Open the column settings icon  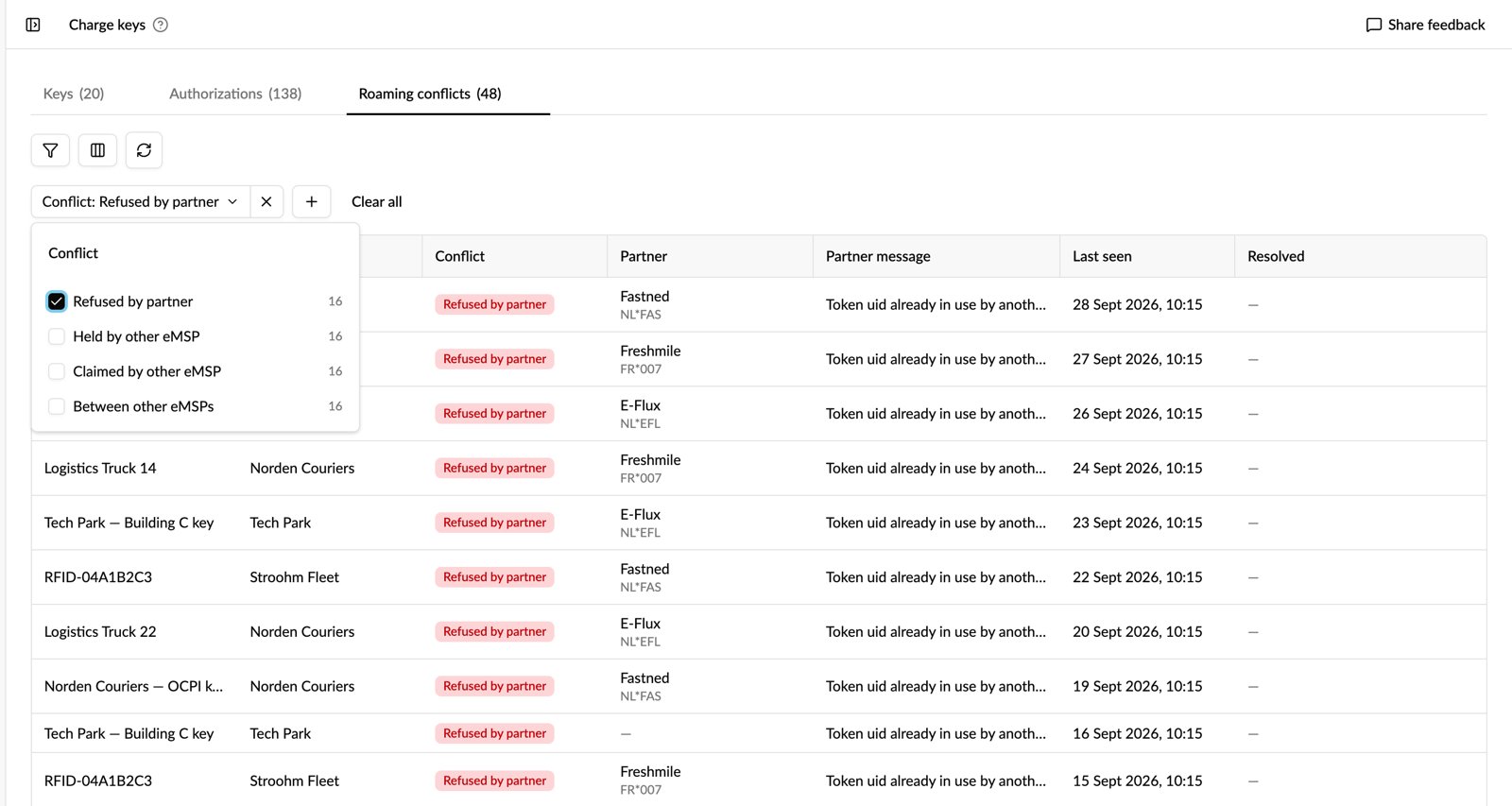point(97,150)
